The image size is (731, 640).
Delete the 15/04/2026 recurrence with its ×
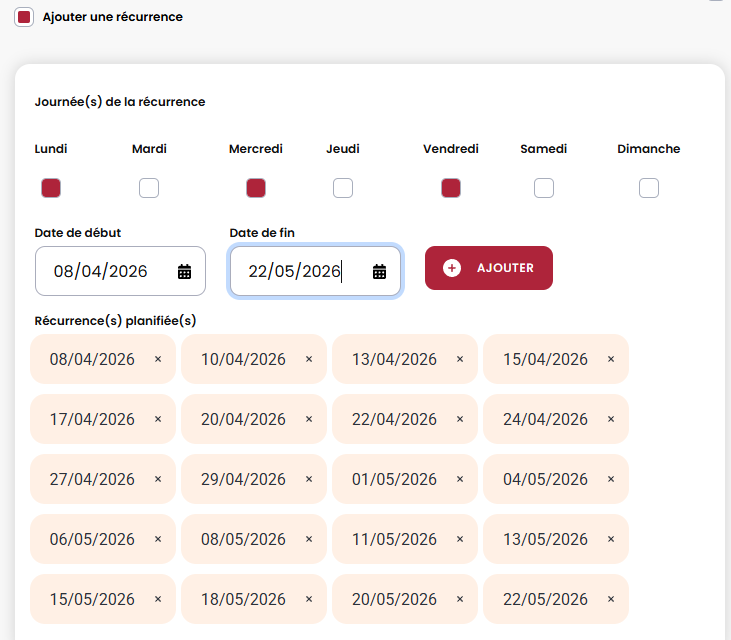[611, 359]
